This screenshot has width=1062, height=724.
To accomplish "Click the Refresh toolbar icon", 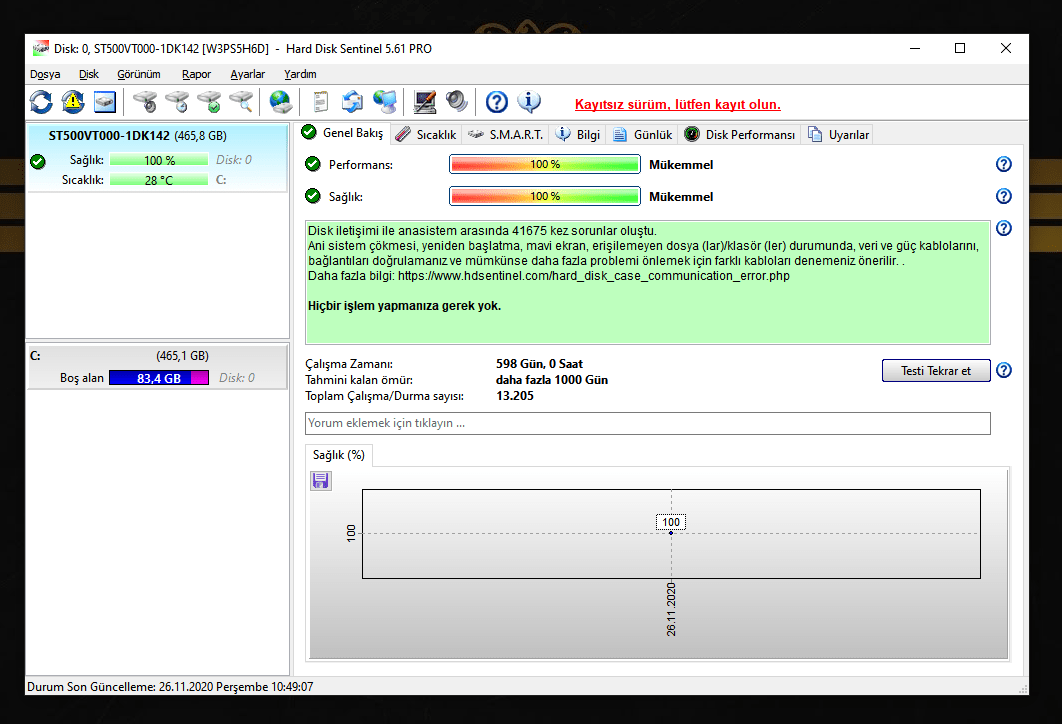I will point(41,102).
